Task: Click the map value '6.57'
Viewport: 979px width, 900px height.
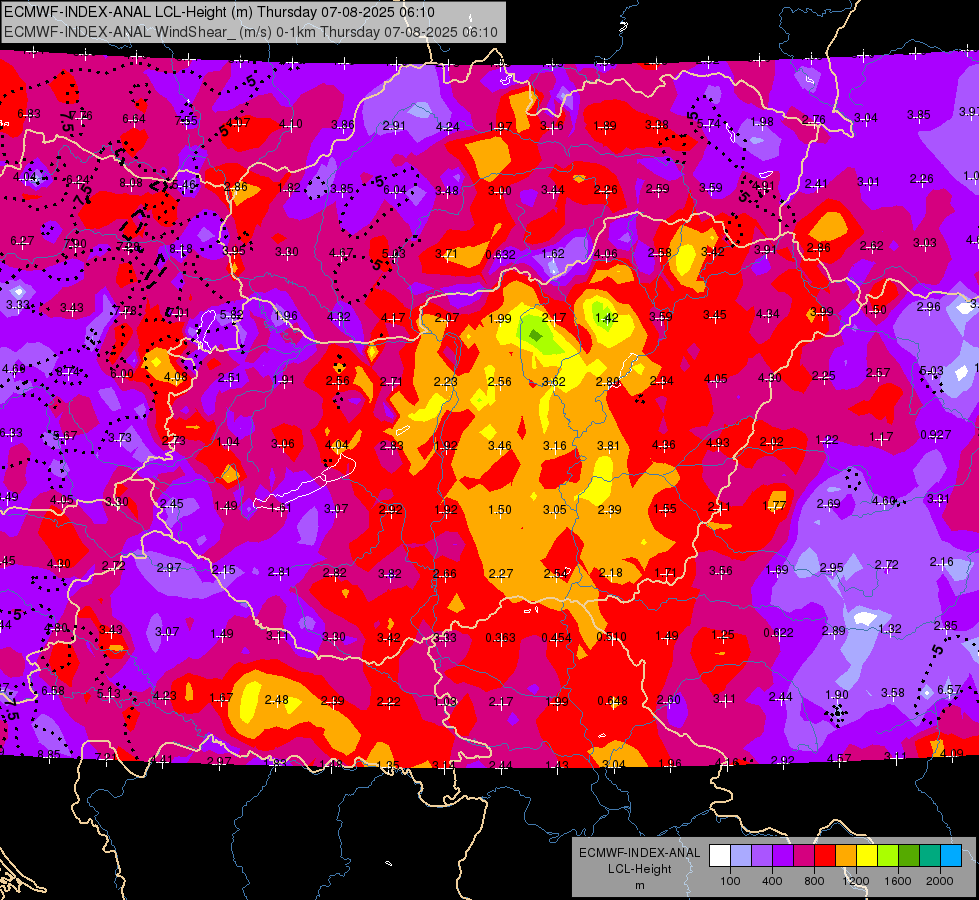Action: 949,690
